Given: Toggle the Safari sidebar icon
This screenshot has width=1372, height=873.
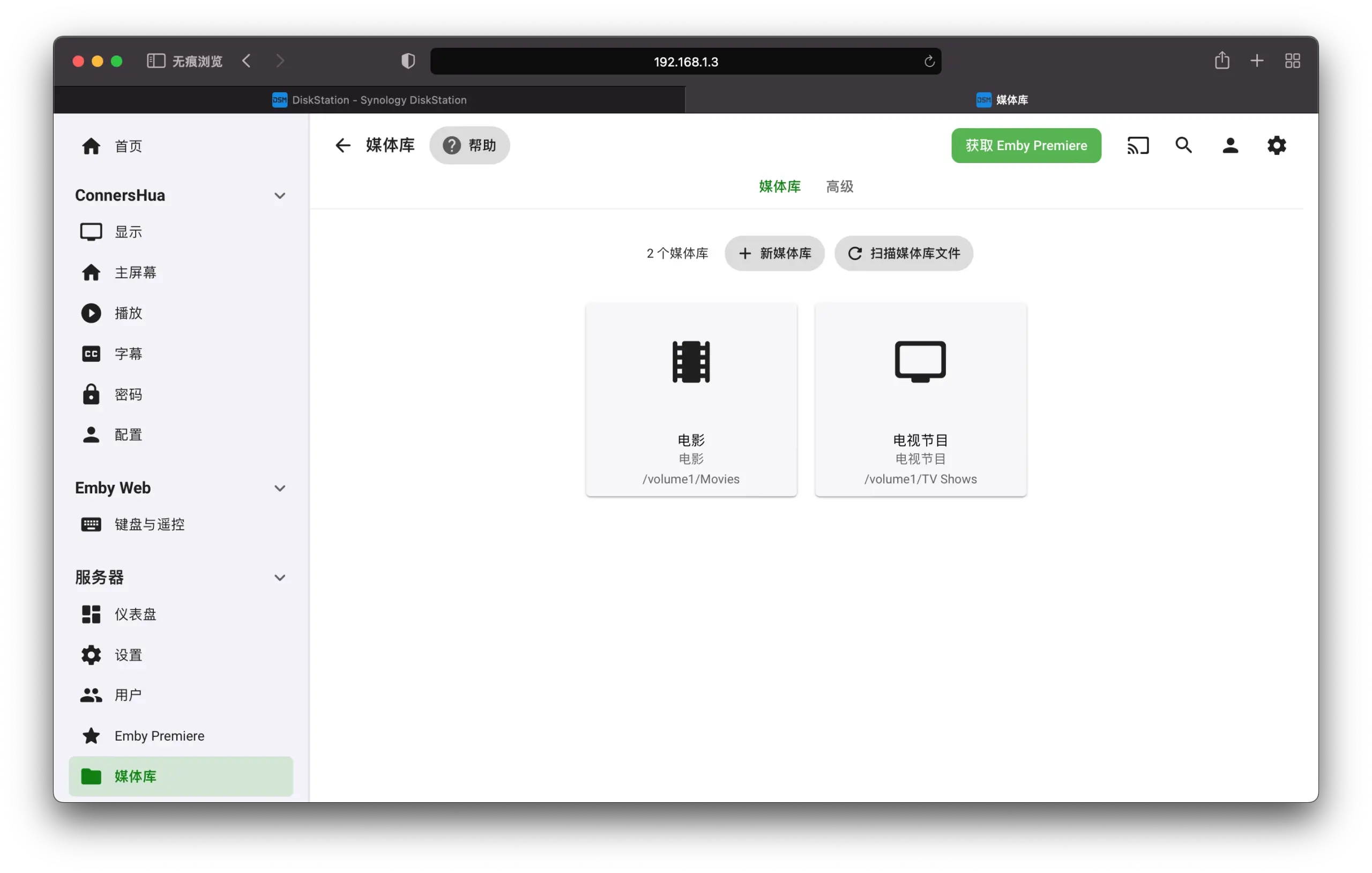Looking at the screenshot, I should 155,61.
